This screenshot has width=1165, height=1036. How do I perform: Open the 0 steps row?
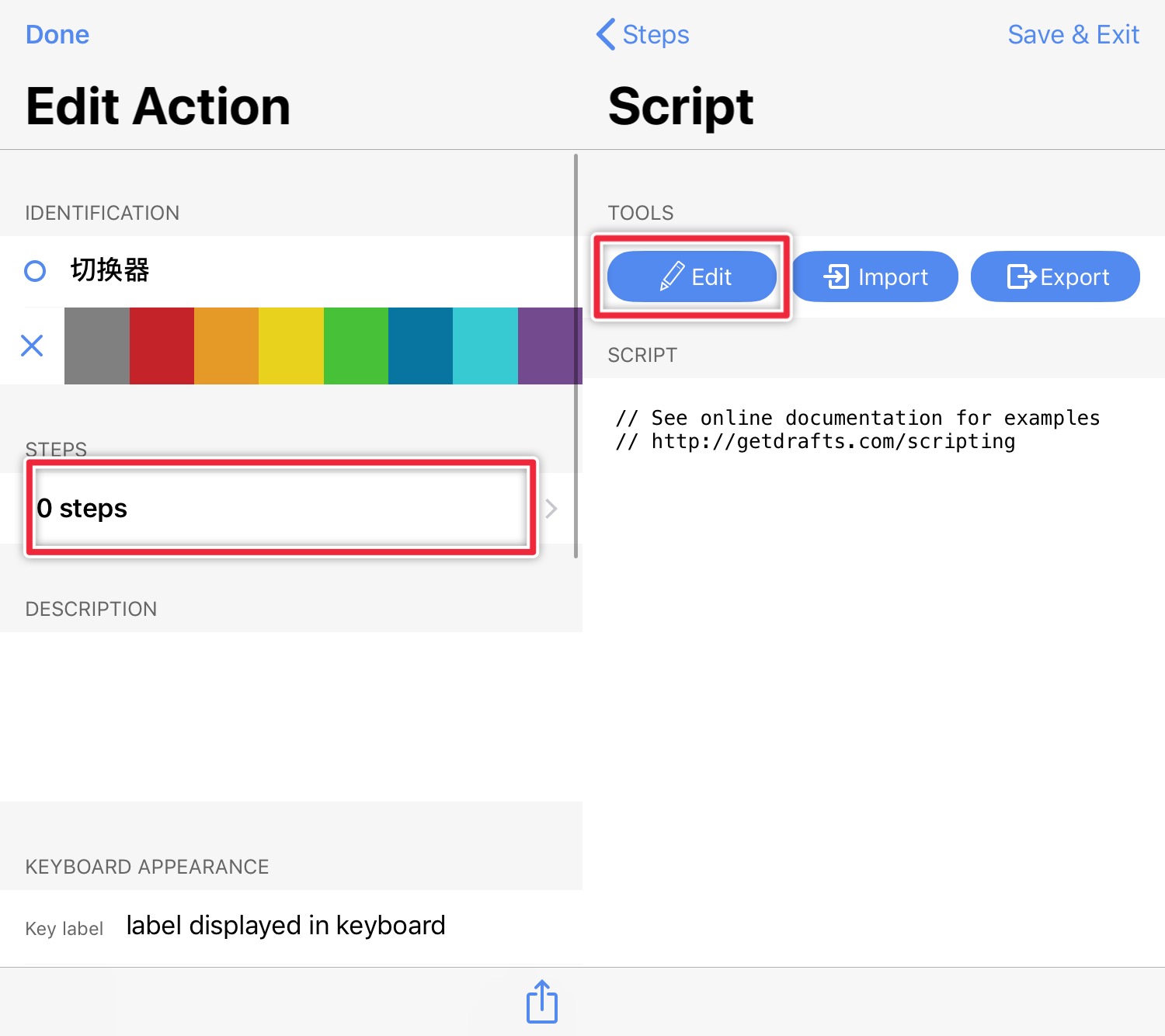[x=280, y=508]
